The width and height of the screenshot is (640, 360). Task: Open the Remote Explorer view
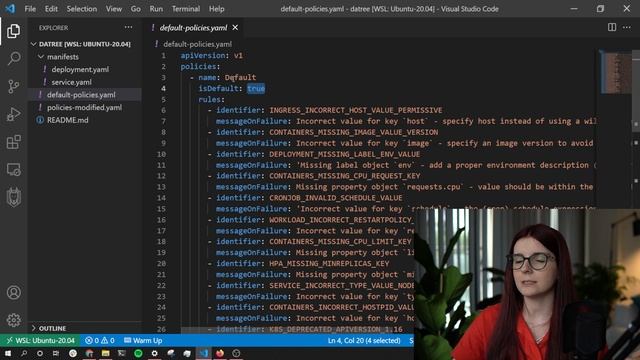click(13, 170)
